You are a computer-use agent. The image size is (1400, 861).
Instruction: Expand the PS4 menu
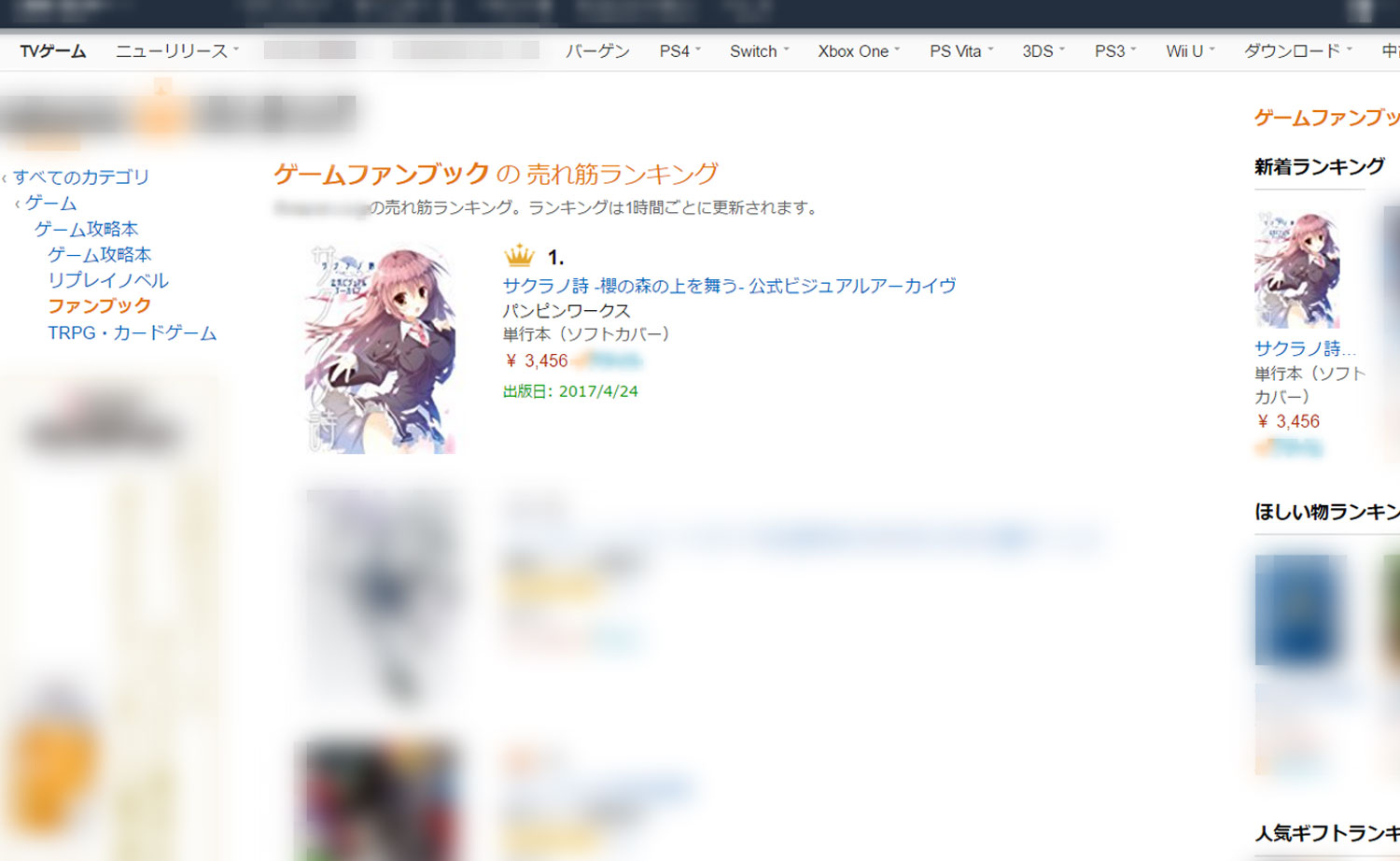680,51
